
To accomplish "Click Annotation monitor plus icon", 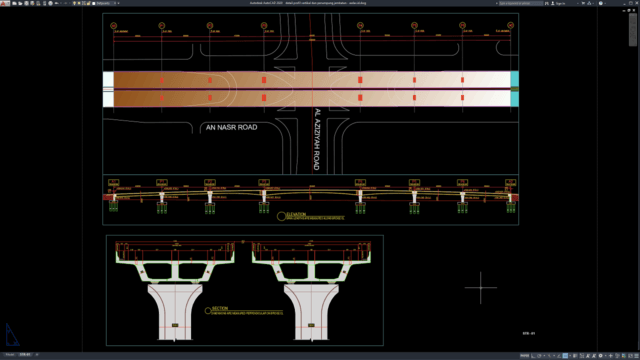I will (x=611, y=356).
